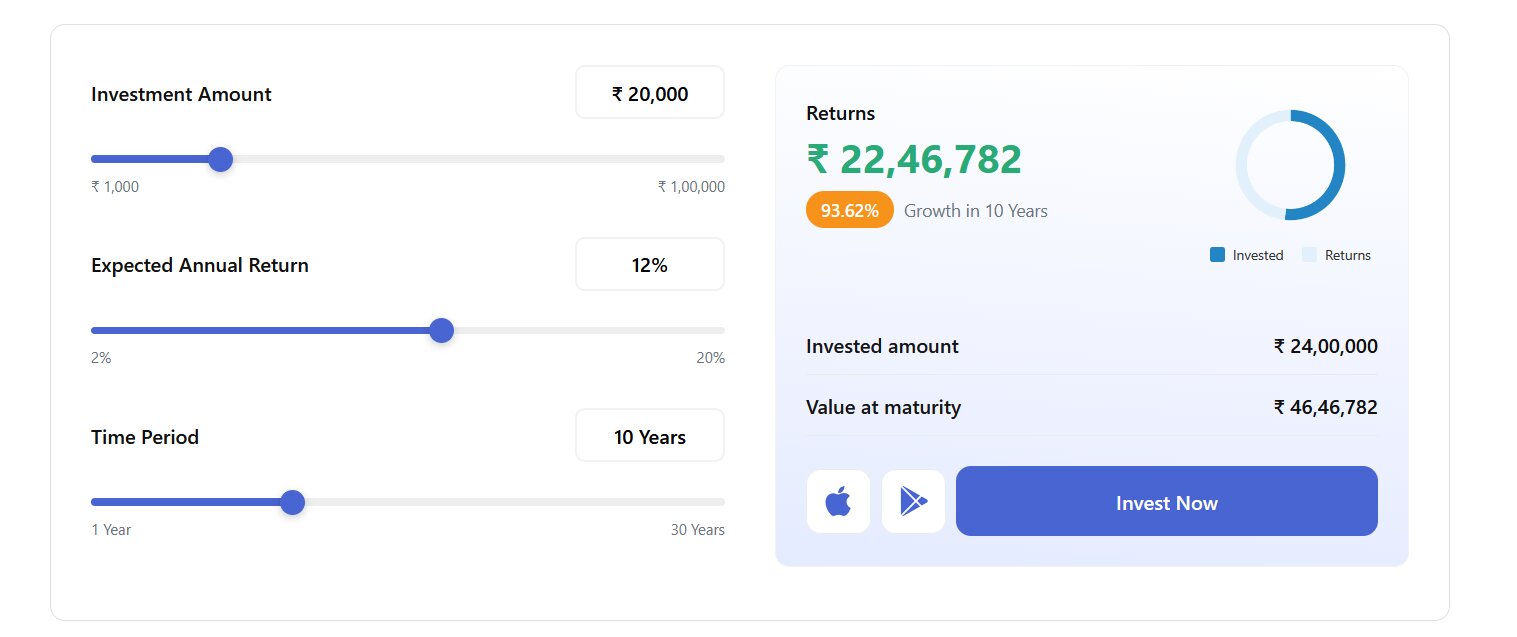
Task: Click the Investment Amount slider handle
Action: click(220, 159)
